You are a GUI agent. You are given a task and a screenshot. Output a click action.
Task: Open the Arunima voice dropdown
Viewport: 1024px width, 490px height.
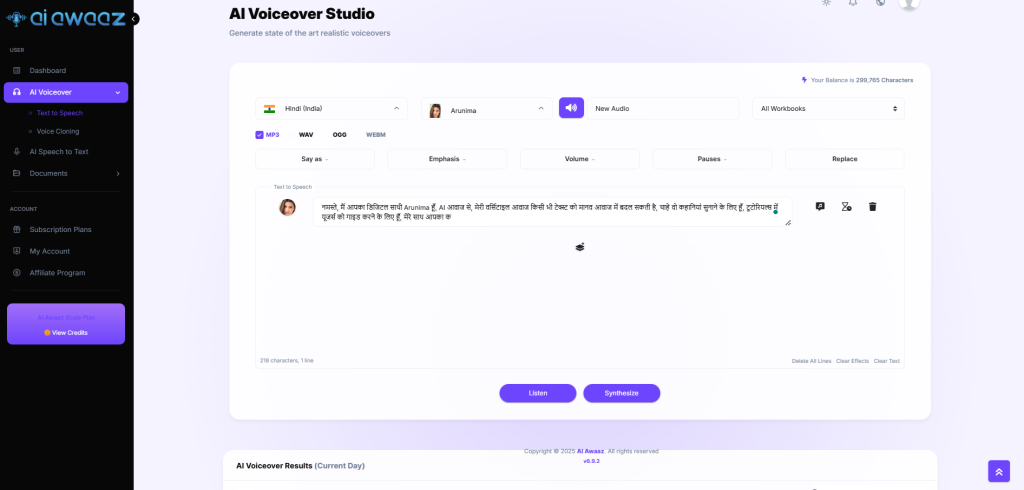pos(486,108)
